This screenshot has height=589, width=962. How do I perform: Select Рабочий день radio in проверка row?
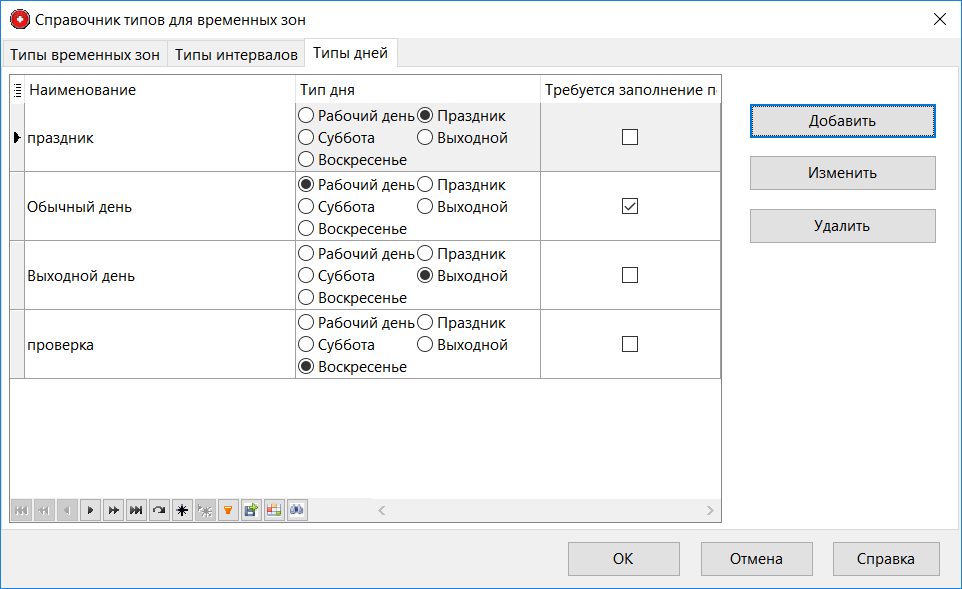(x=306, y=323)
